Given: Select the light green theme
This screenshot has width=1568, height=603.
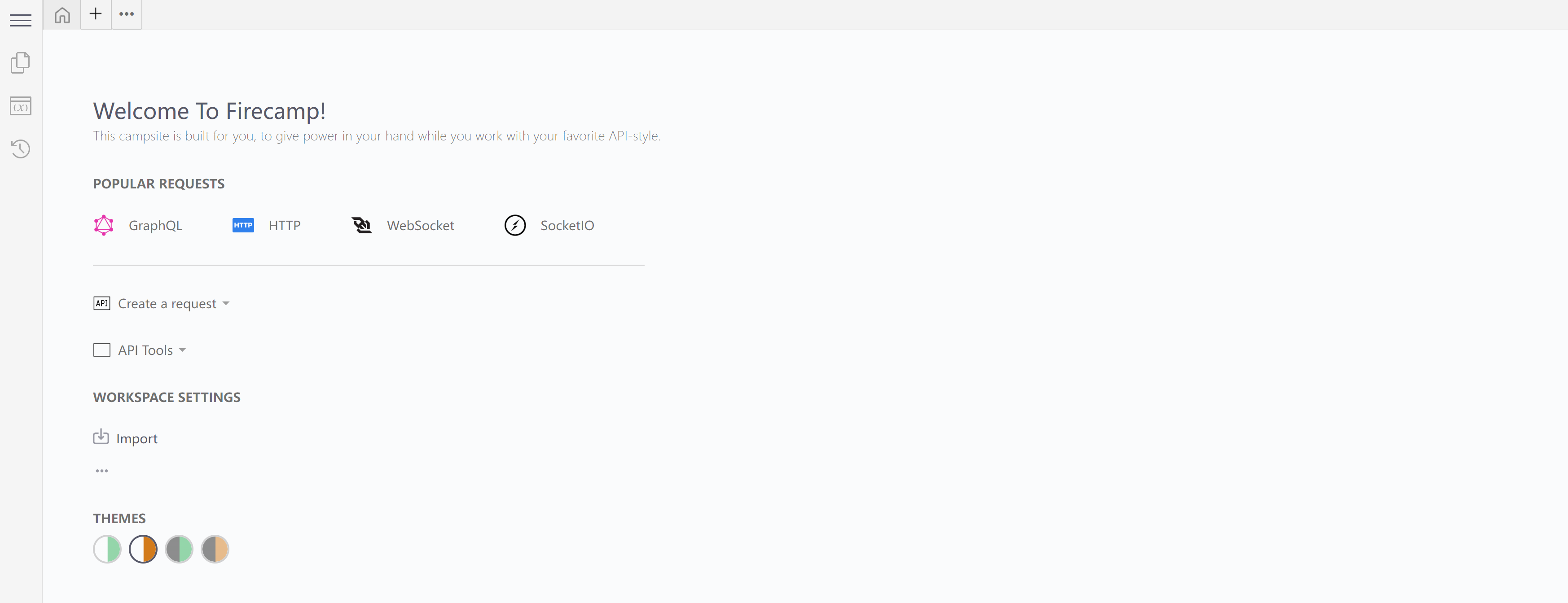Looking at the screenshot, I should pyautogui.click(x=107, y=549).
